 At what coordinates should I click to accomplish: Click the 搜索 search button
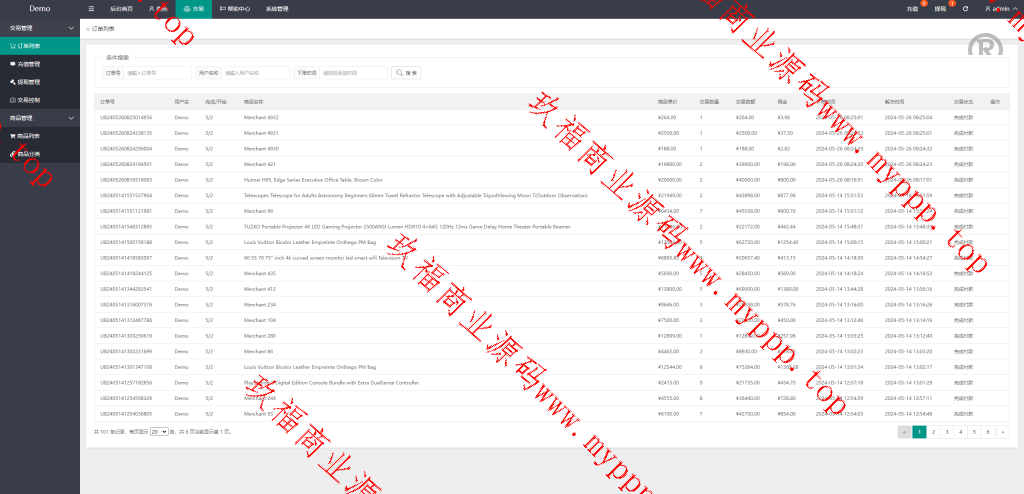tap(407, 73)
